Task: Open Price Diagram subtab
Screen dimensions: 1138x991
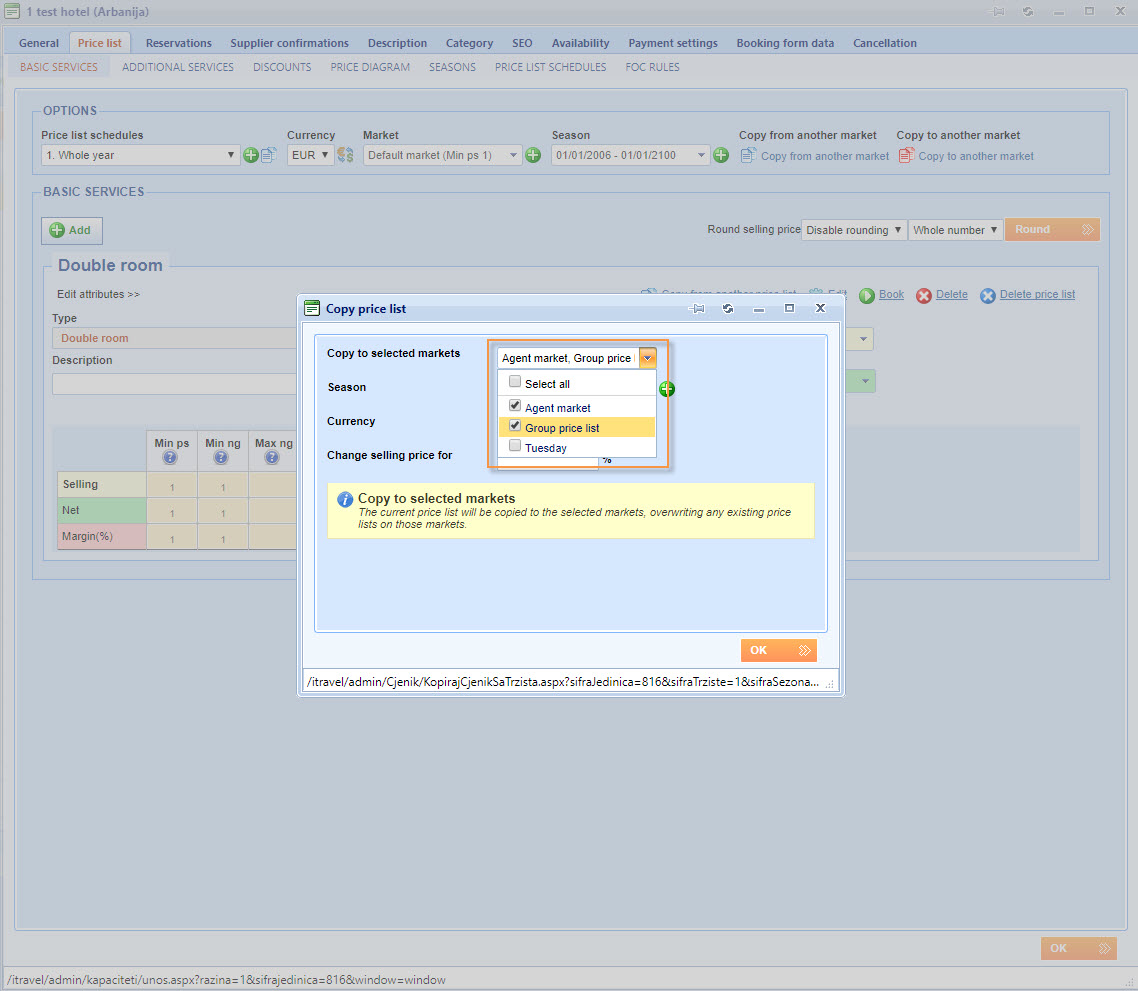Action: [369, 67]
